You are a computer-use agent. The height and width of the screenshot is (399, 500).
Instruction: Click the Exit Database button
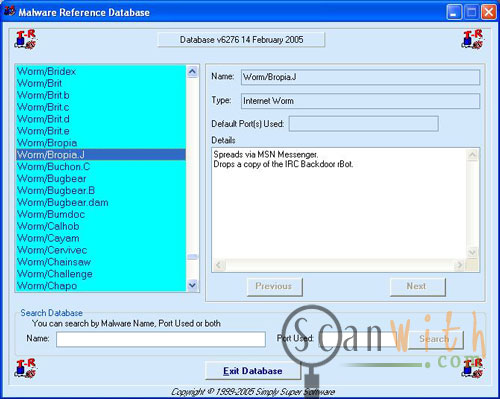point(253,371)
